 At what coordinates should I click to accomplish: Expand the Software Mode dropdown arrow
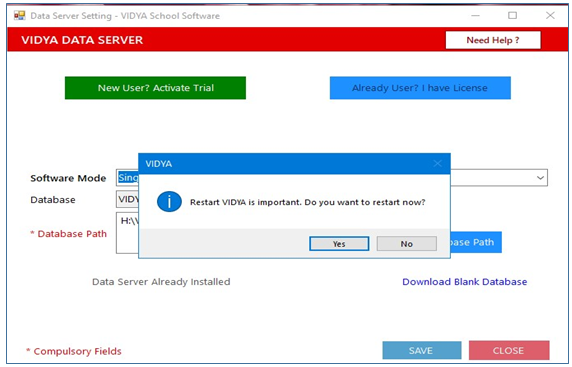tap(540, 178)
